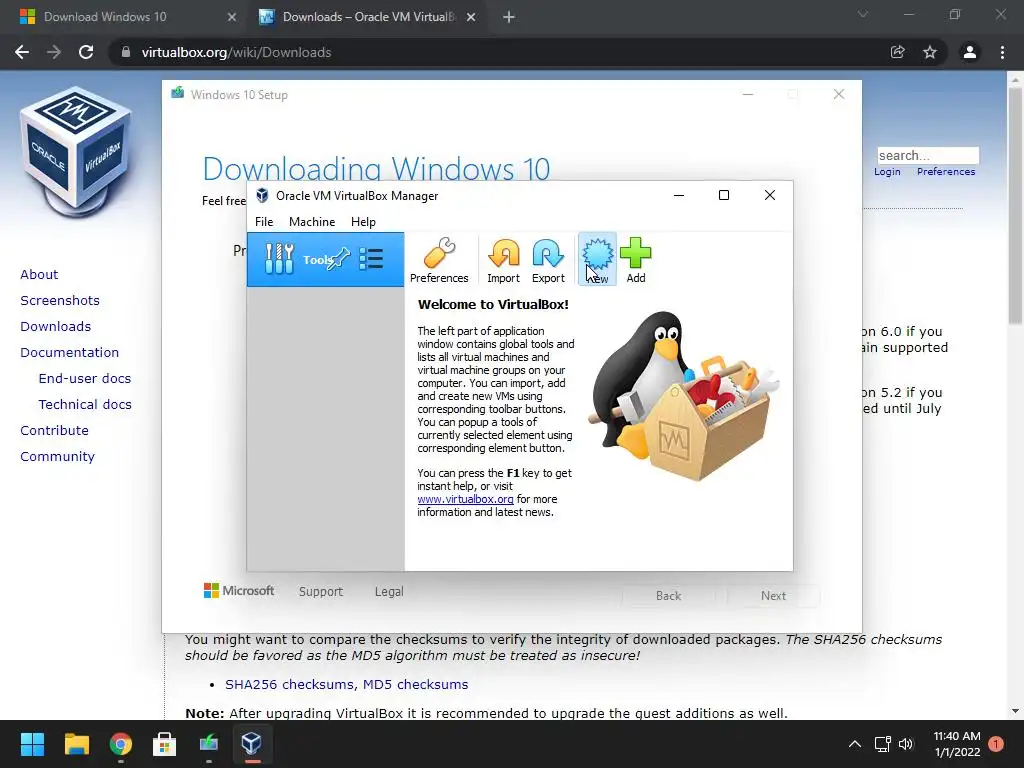Reload the current page
1024x768 pixels.
click(x=86, y=52)
